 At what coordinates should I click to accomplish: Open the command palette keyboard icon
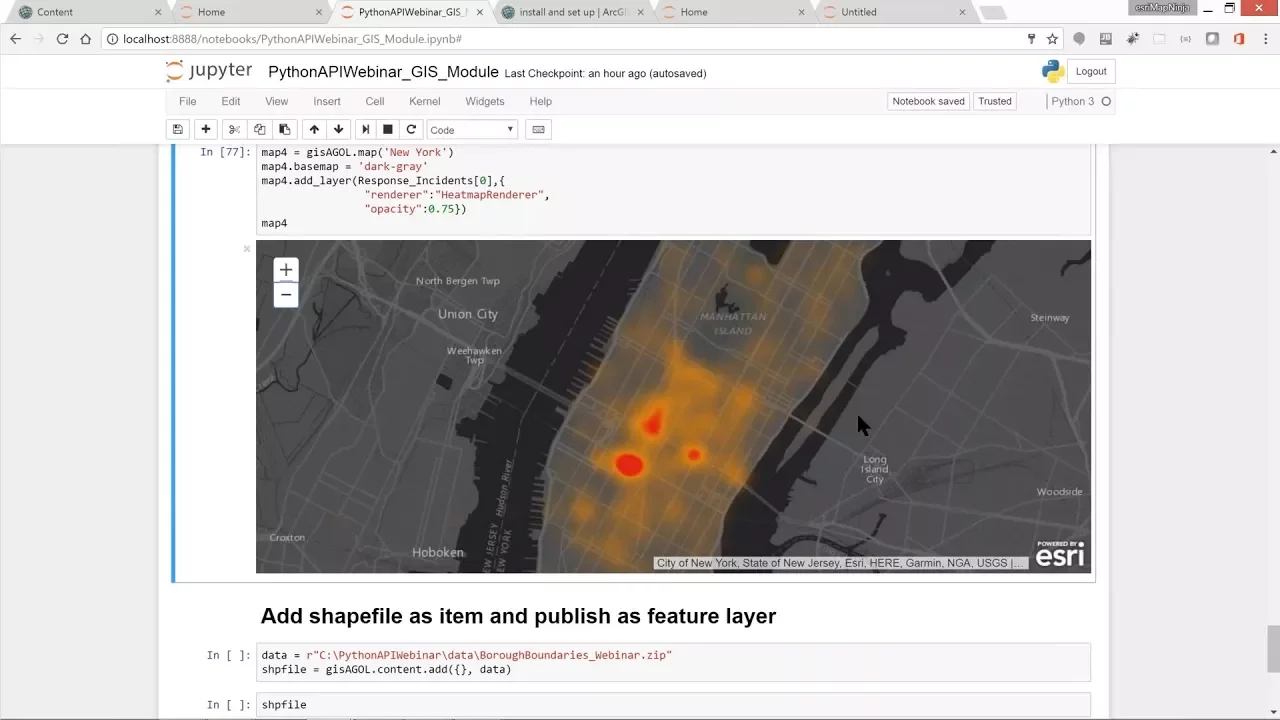coord(538,129)
